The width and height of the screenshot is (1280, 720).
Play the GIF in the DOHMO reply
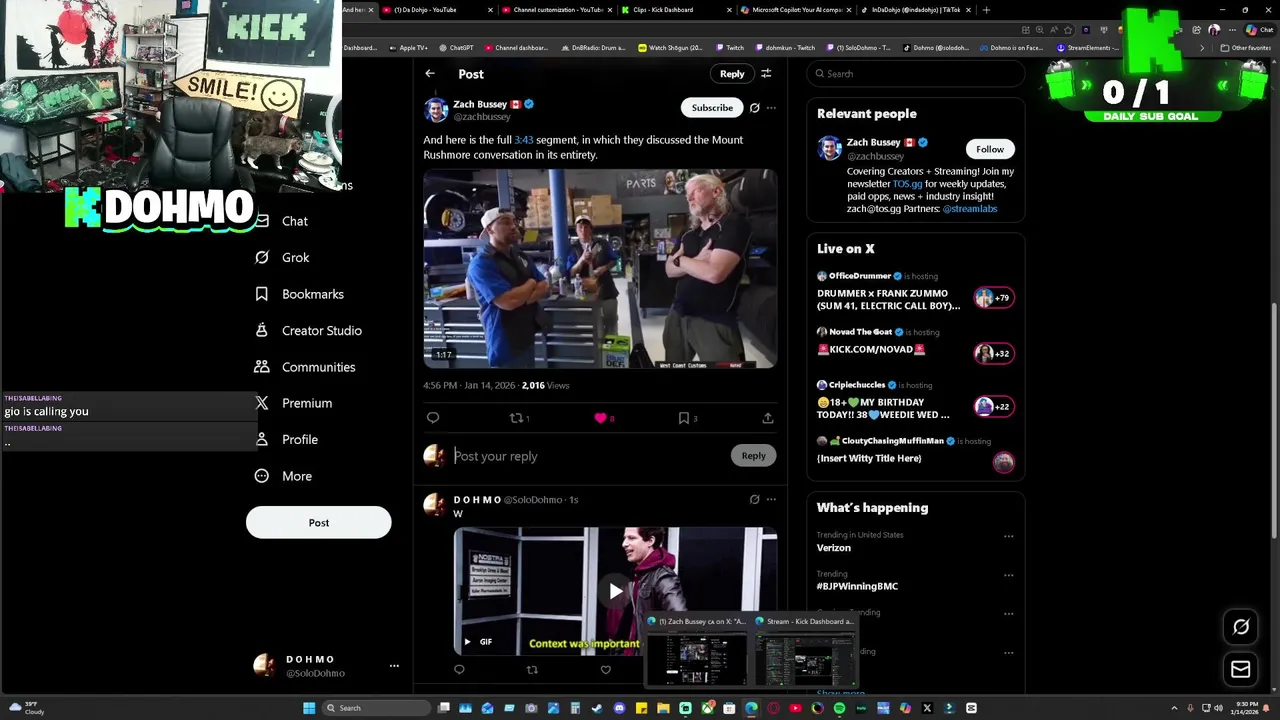click(x=615, y=590)
